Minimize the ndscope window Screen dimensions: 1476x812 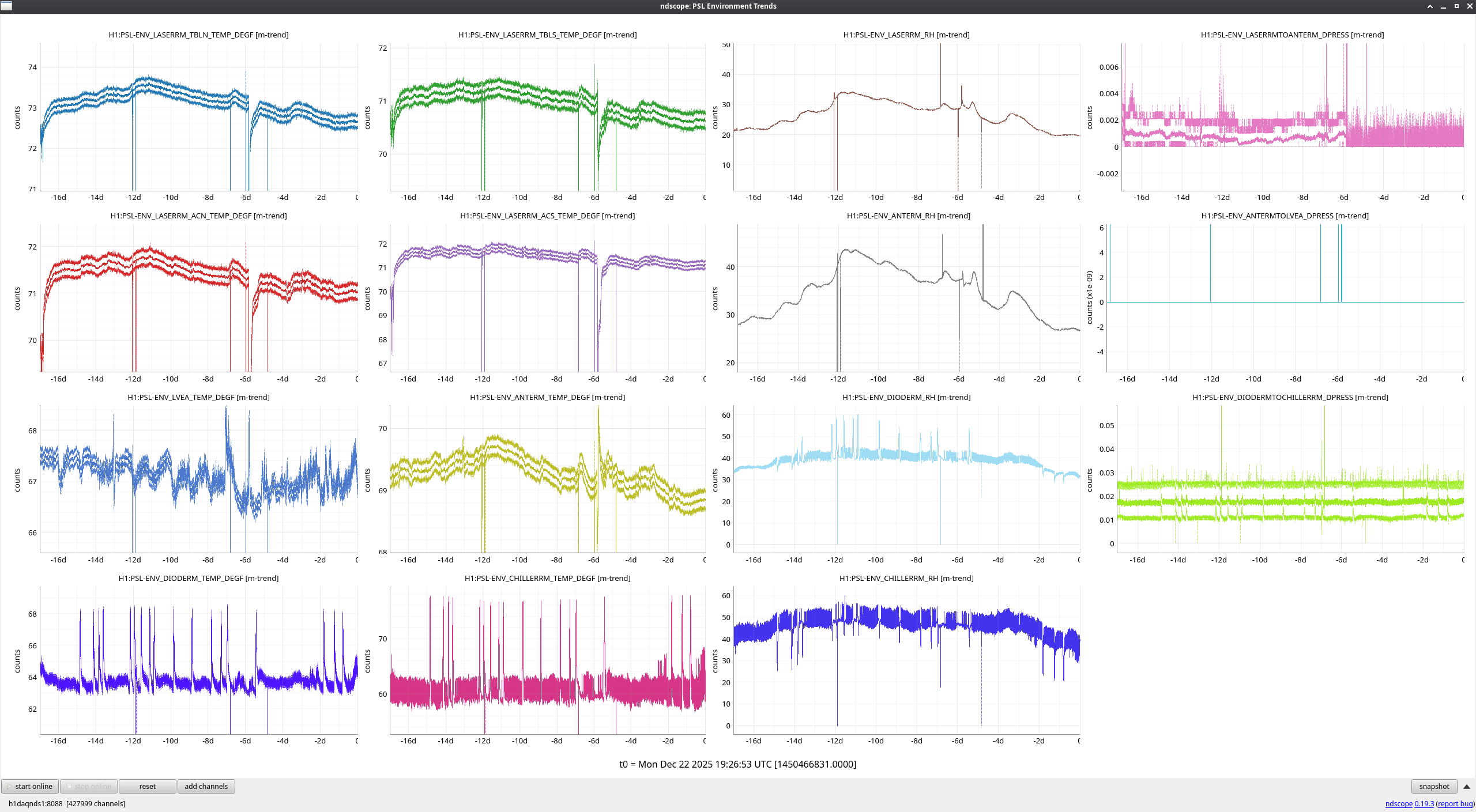pos(1443,6)
